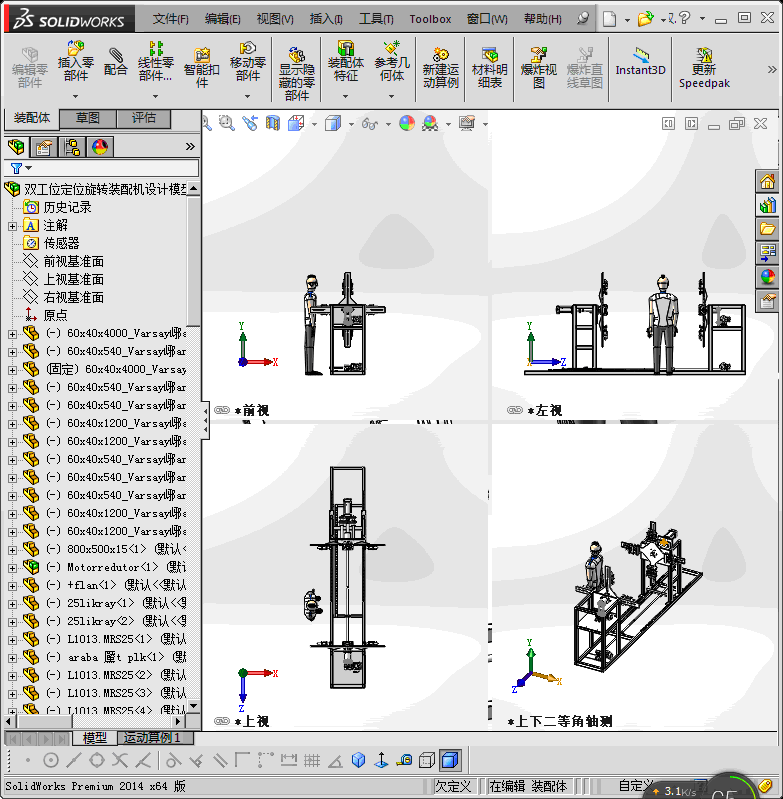Click 更新 Speedpak icon
The height and width of the screenshot is (799, 783).
click(x=704, y=68)
